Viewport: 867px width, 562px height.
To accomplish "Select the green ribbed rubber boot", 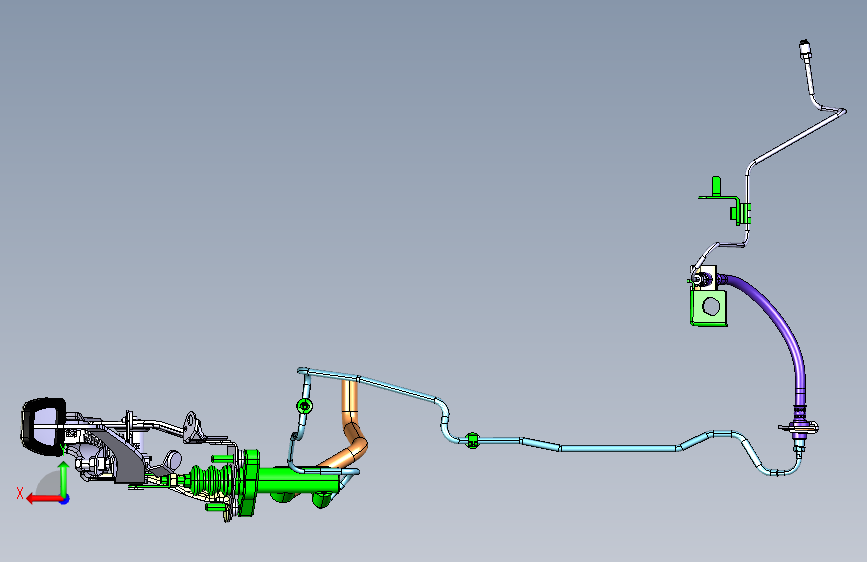I will pyautogui.click(x=212, y=481).
